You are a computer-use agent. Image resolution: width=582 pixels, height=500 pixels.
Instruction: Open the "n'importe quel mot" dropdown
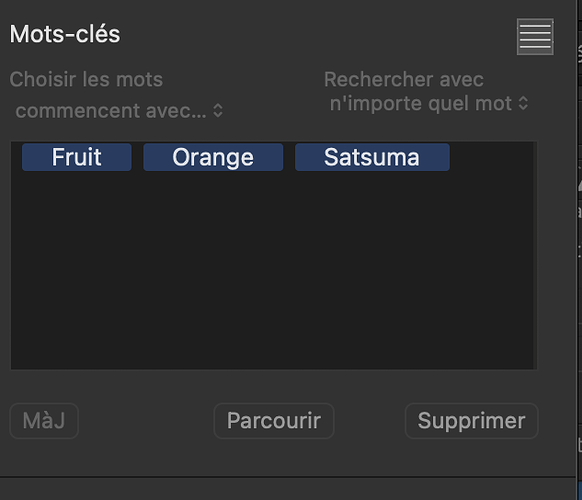point(429,103)
